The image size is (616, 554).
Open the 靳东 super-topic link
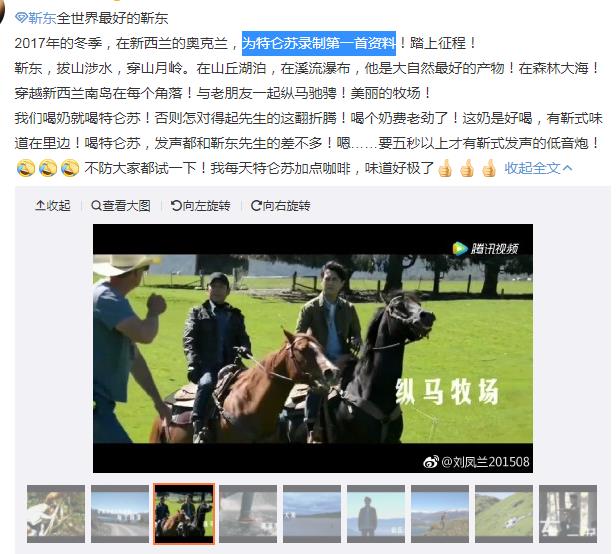coord(42,18)
